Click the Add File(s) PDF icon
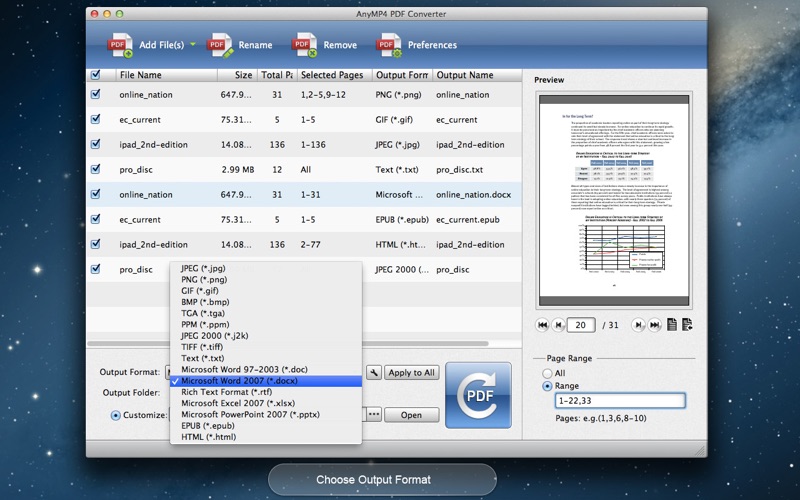This screenshot has width=800, height=500. click(x=120, y=45)
